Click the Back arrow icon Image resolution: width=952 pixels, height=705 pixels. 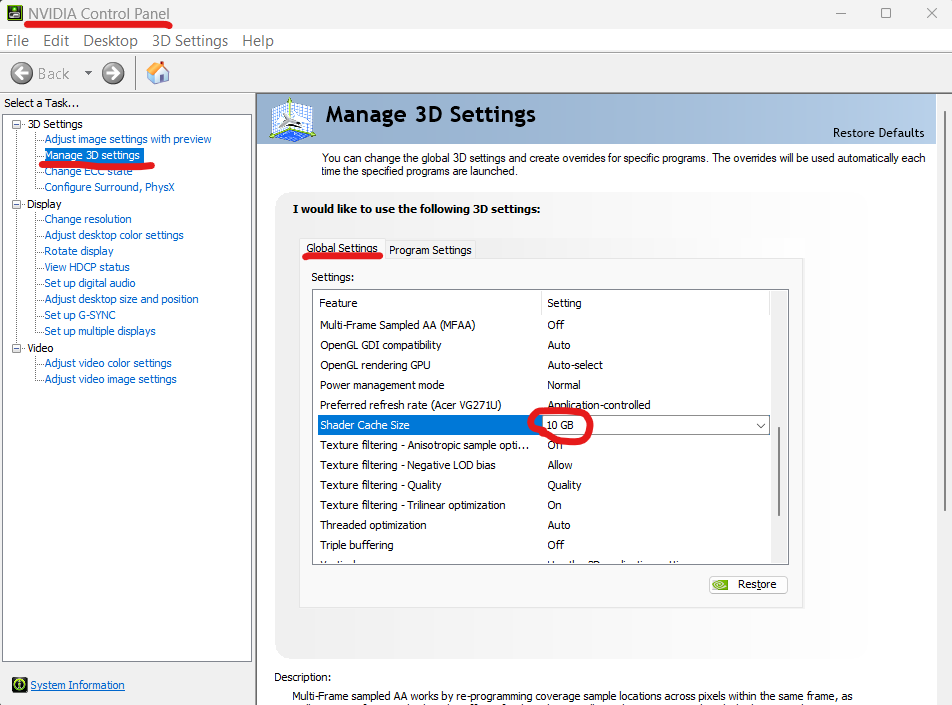point(22,73)
